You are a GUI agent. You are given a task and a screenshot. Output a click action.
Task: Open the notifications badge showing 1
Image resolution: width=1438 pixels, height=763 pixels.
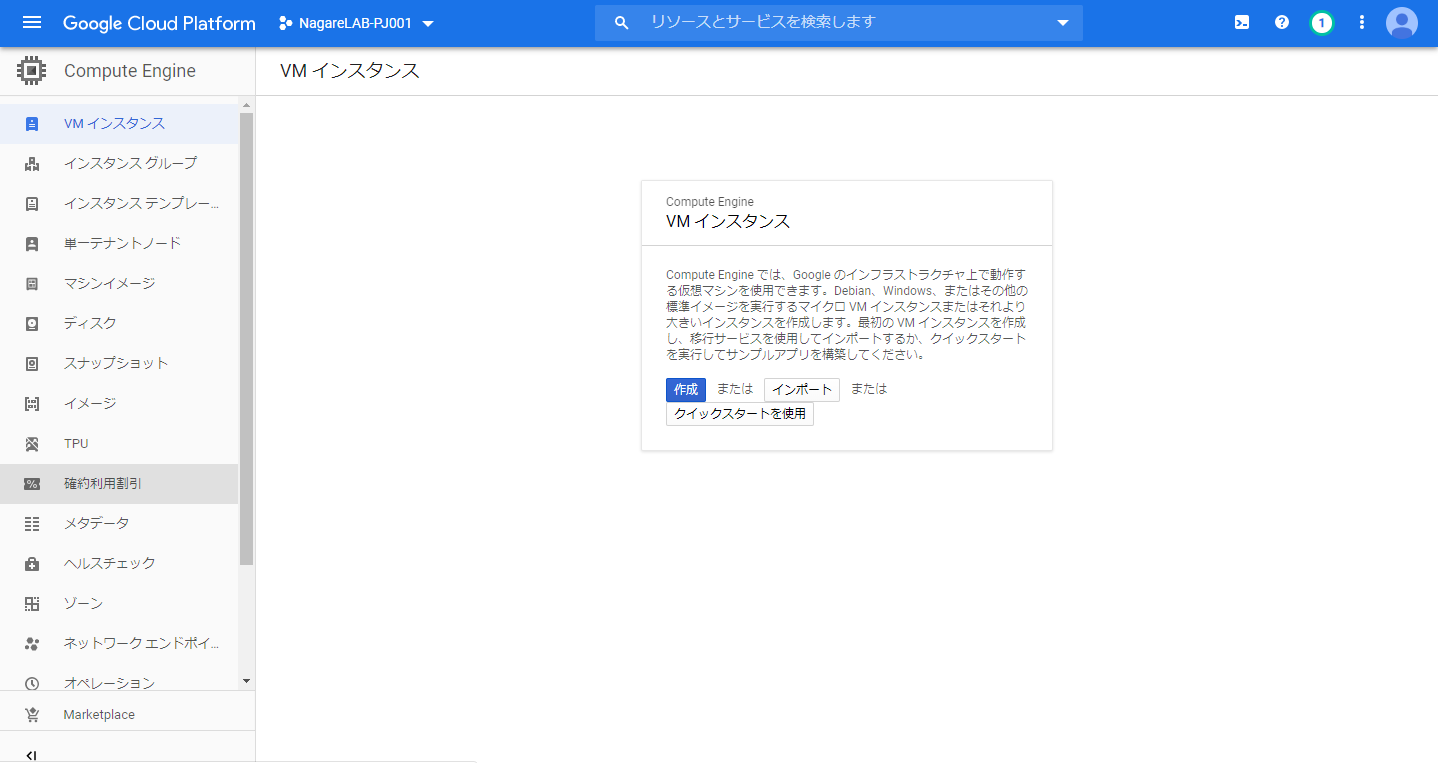pyautogui.click(x=1322, y=22)
